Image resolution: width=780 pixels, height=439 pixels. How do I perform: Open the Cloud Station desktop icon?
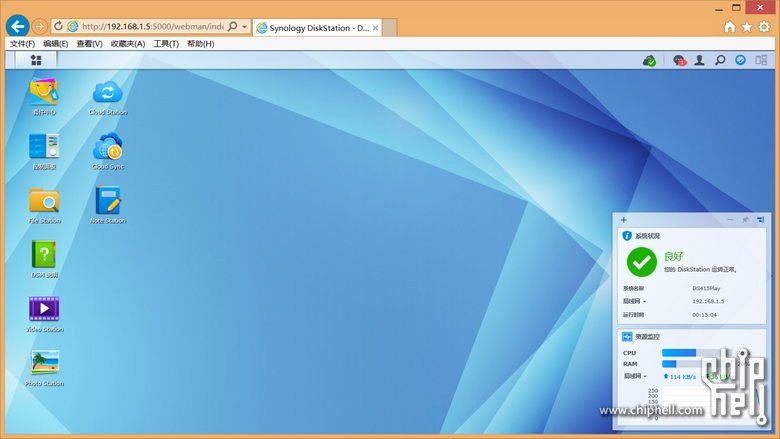(107, 92)
